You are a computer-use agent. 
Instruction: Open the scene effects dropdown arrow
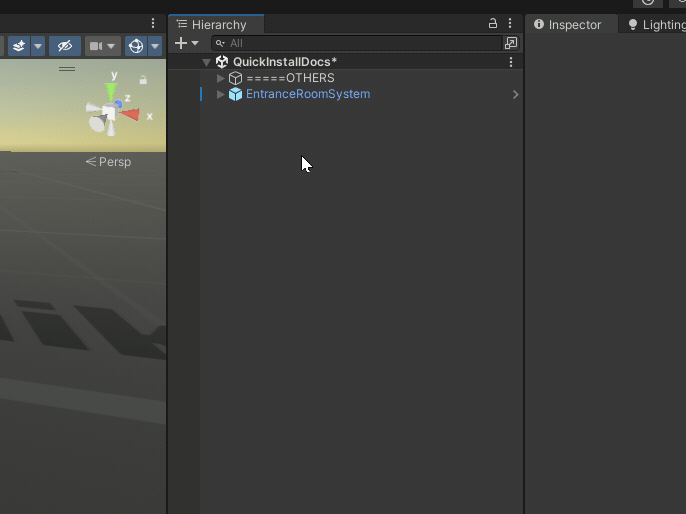click(x=38, y=46)
